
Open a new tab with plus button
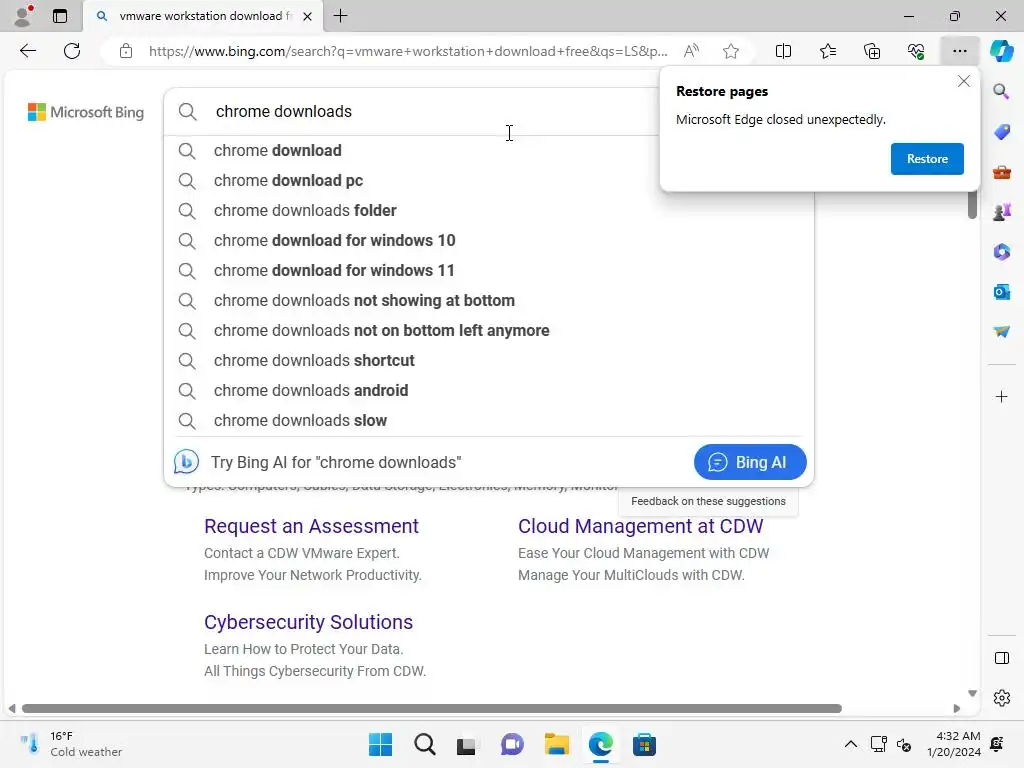(340, 16)
